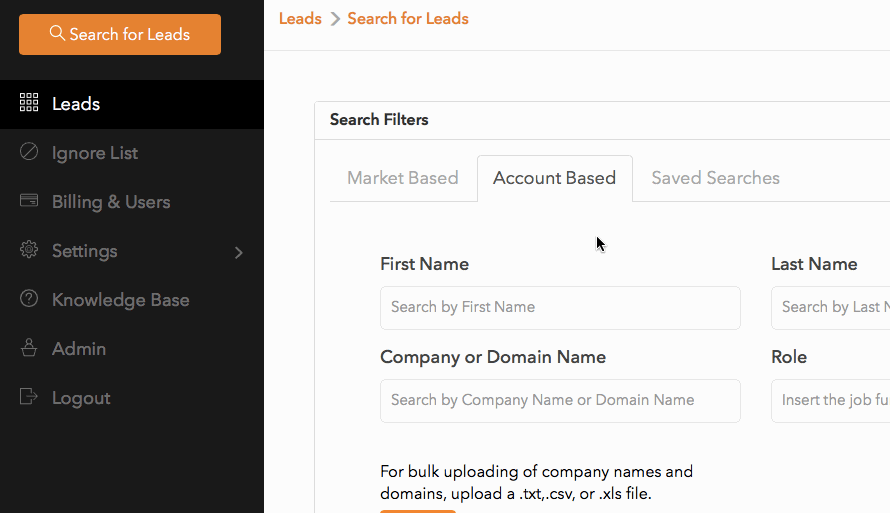Click the Ignore List circle-slash icon
Viewport: 890px width, 513px height.
point(29,152)
